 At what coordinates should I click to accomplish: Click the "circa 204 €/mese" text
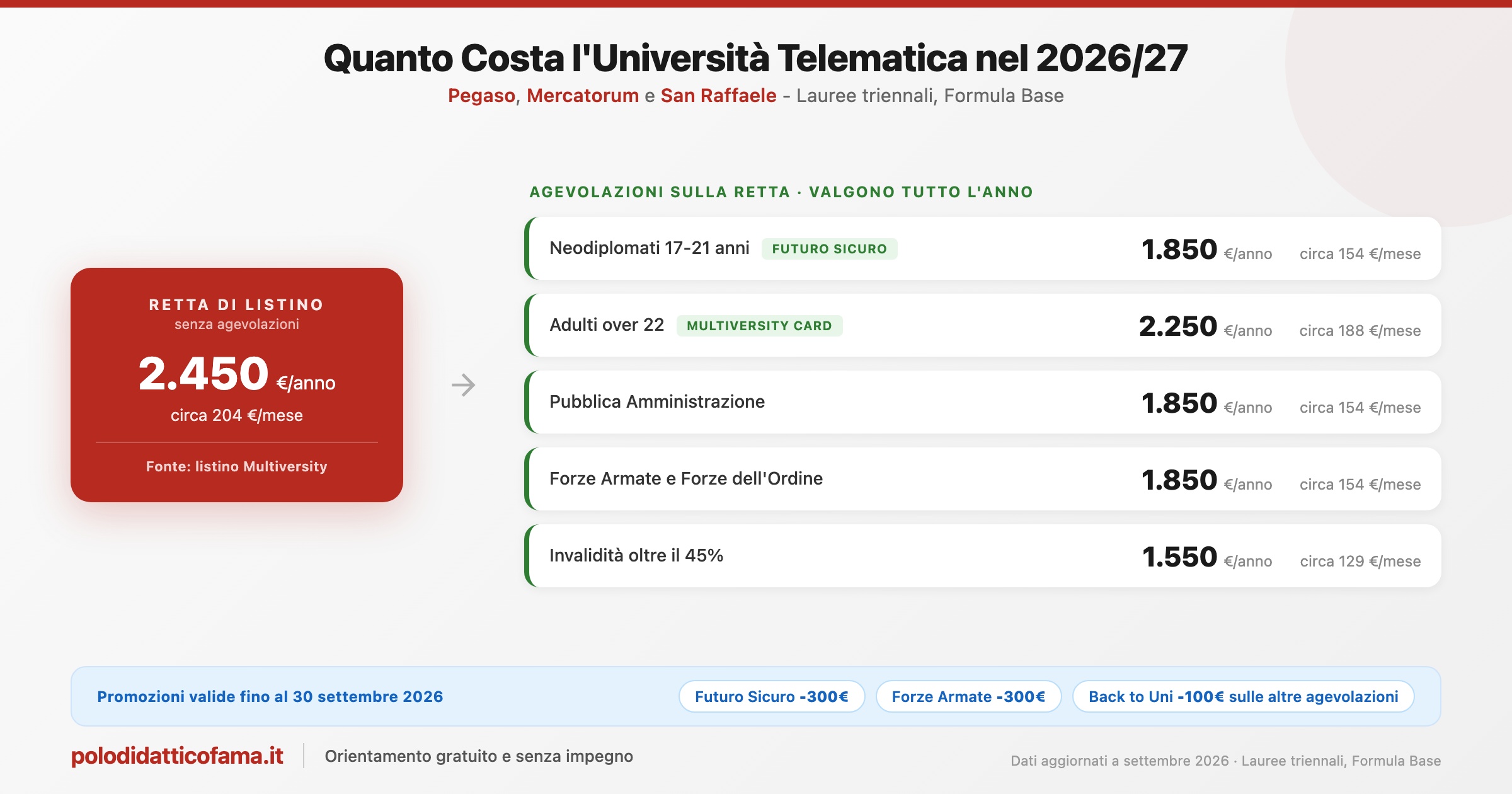tap(237, 415)
